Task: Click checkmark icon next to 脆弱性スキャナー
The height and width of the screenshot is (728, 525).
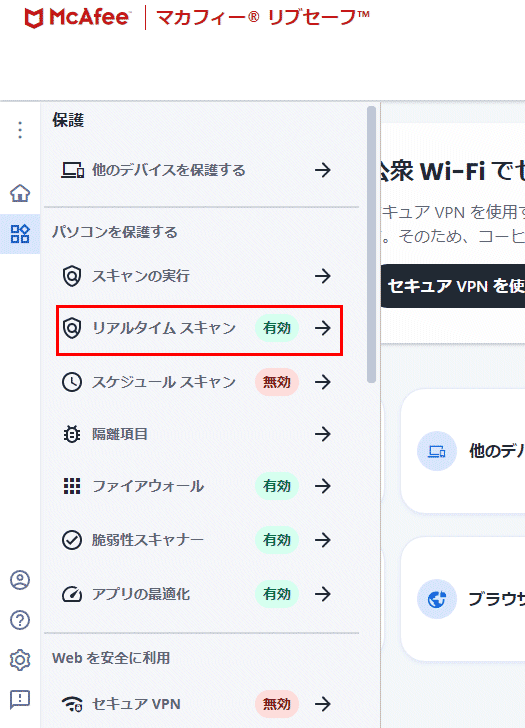Action: 72,540
